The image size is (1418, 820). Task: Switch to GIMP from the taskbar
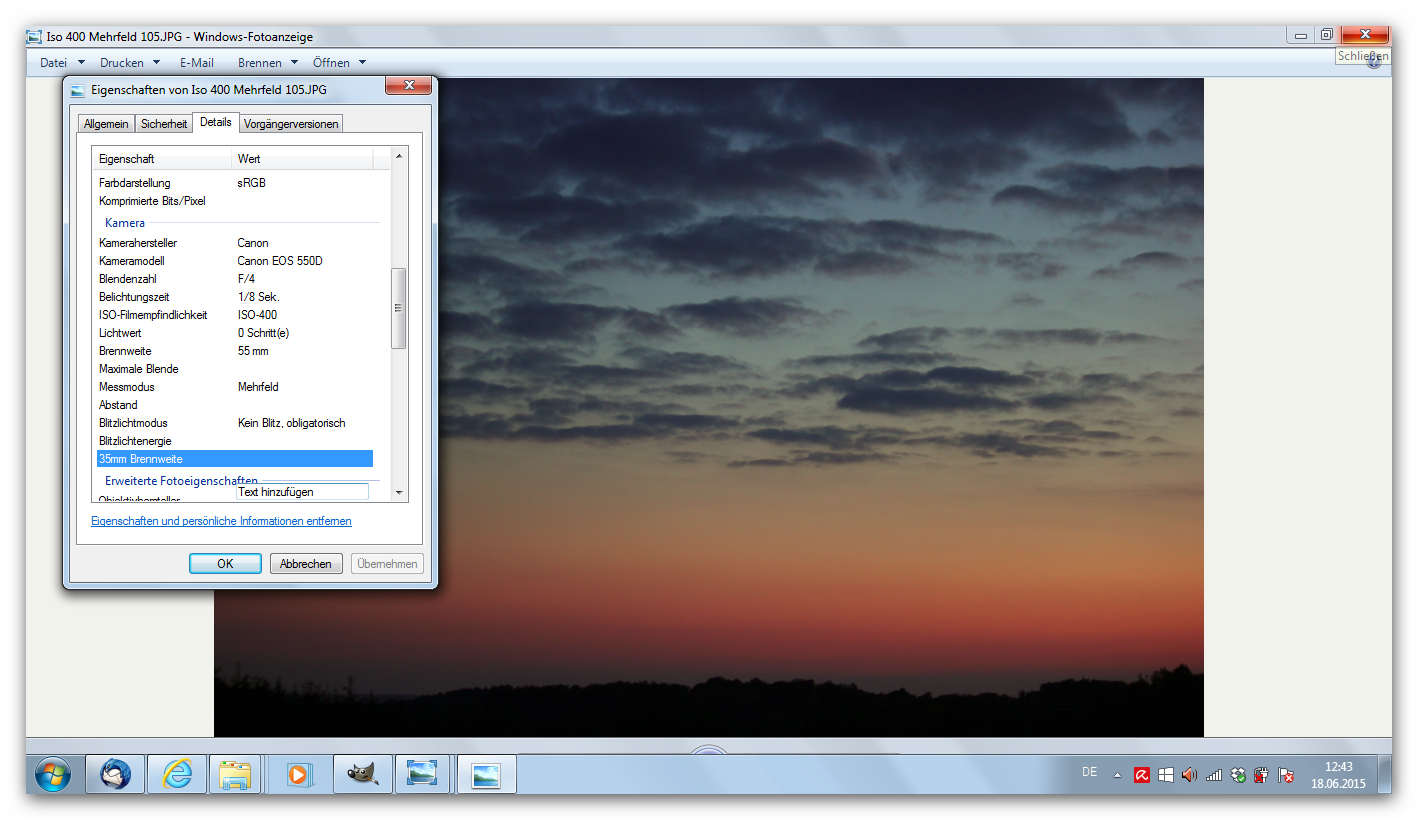[x=362, y=774]
